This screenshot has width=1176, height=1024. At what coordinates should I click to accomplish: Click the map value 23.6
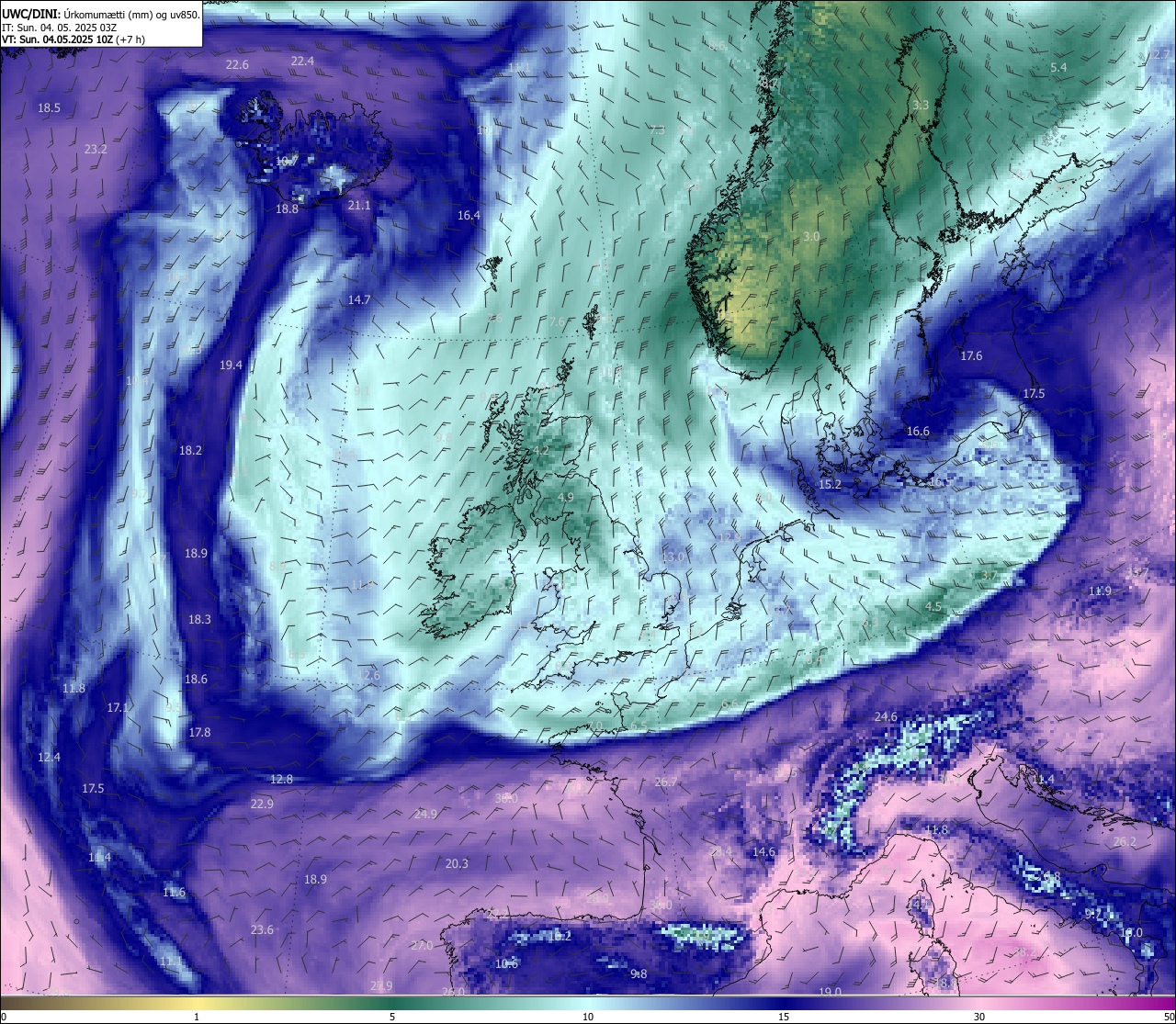(262, 929)
